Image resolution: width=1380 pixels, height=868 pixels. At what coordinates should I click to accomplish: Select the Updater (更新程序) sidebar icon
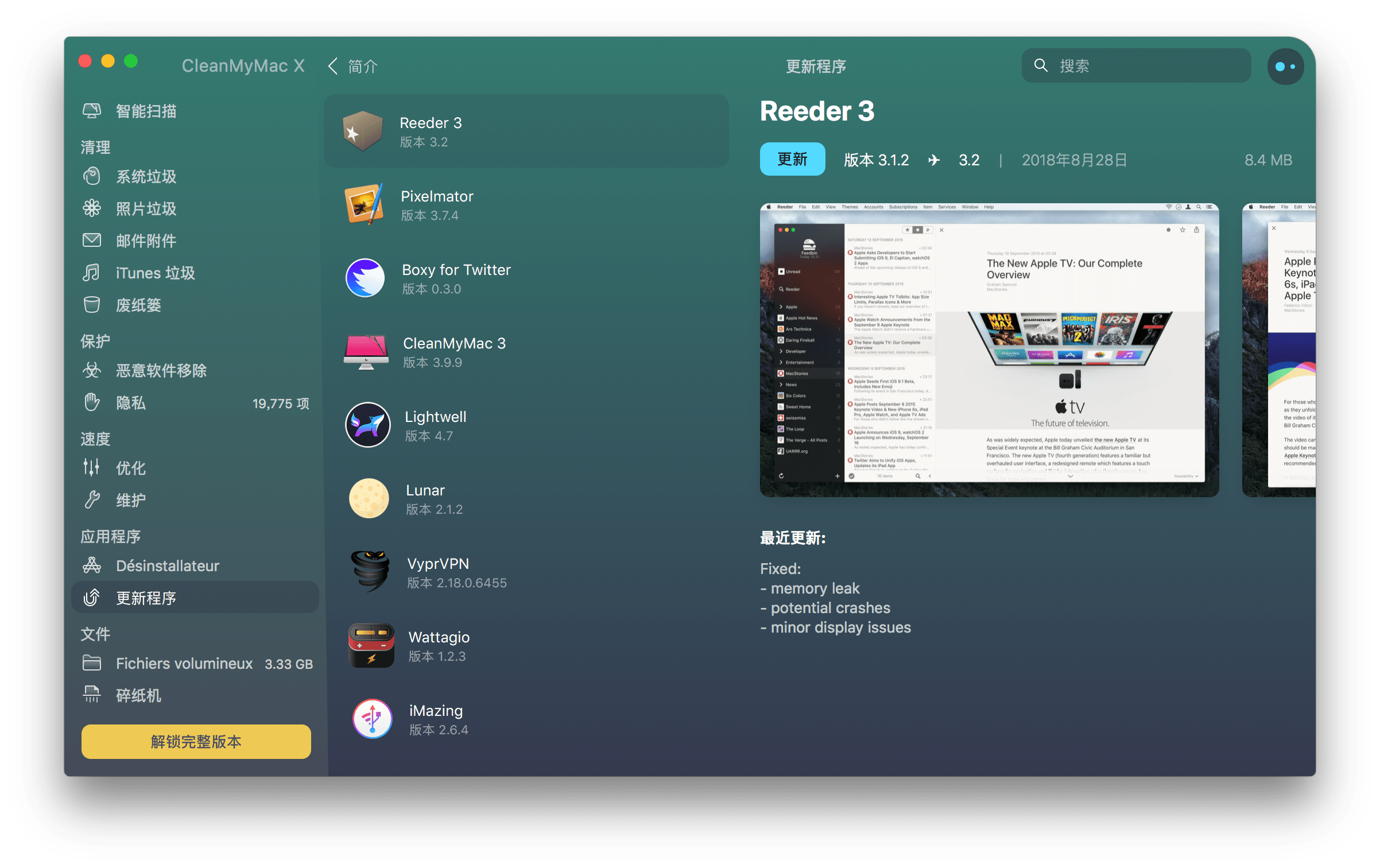click(92, 598)
